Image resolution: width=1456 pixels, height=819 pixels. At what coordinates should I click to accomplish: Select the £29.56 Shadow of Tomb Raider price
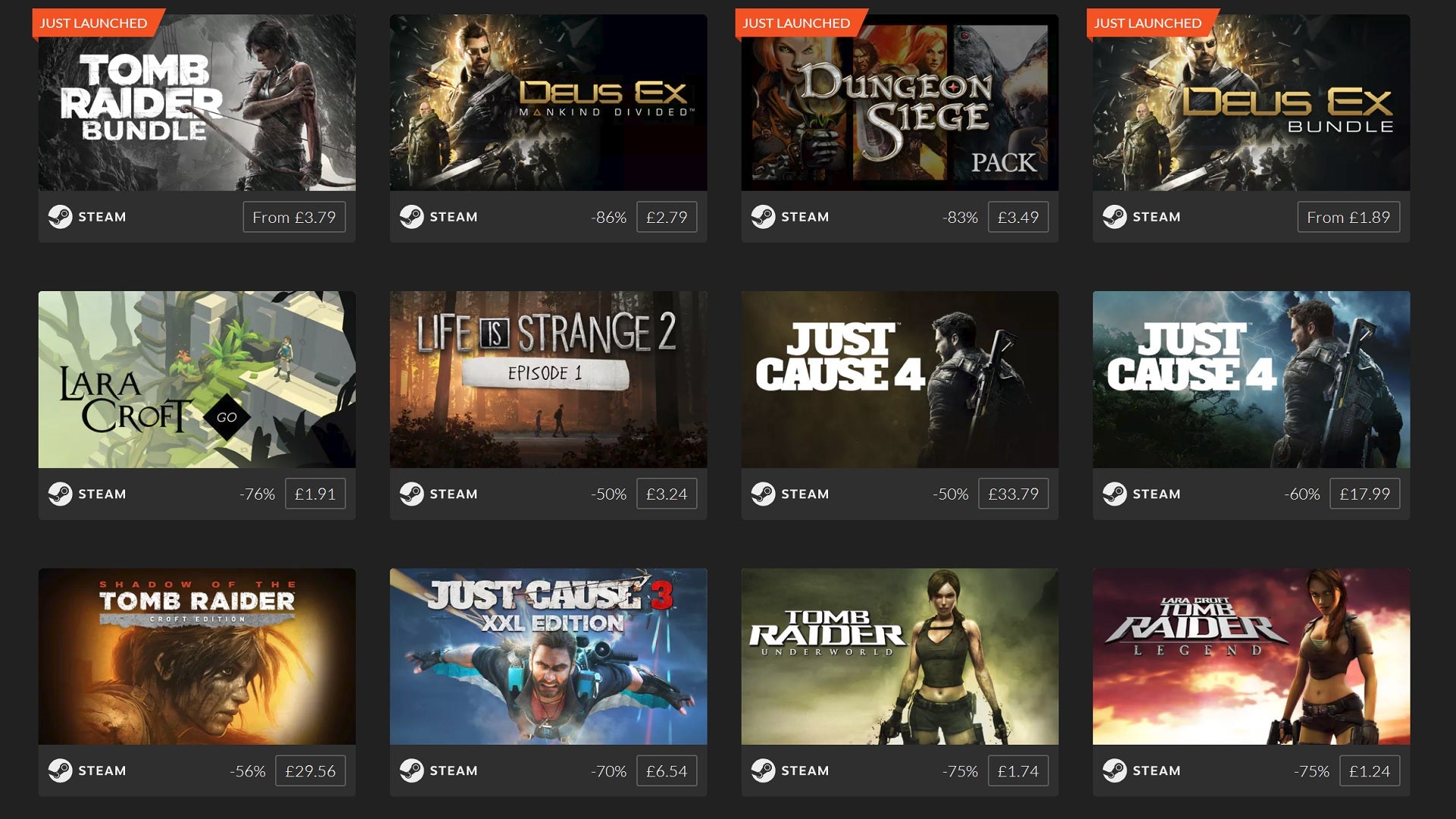click(x=310, y=770)
